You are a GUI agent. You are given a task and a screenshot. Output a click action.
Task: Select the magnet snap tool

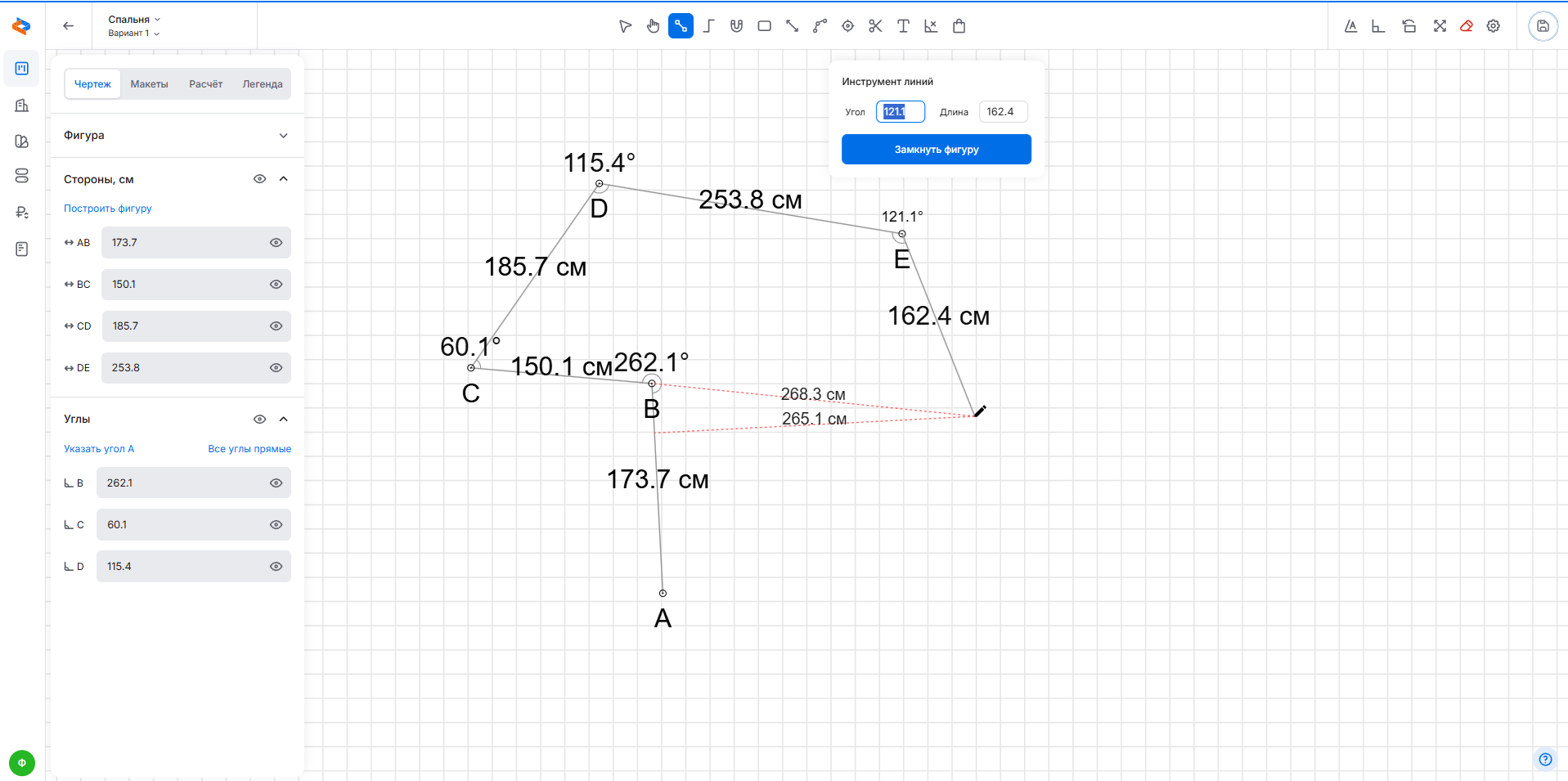(736, 26)
